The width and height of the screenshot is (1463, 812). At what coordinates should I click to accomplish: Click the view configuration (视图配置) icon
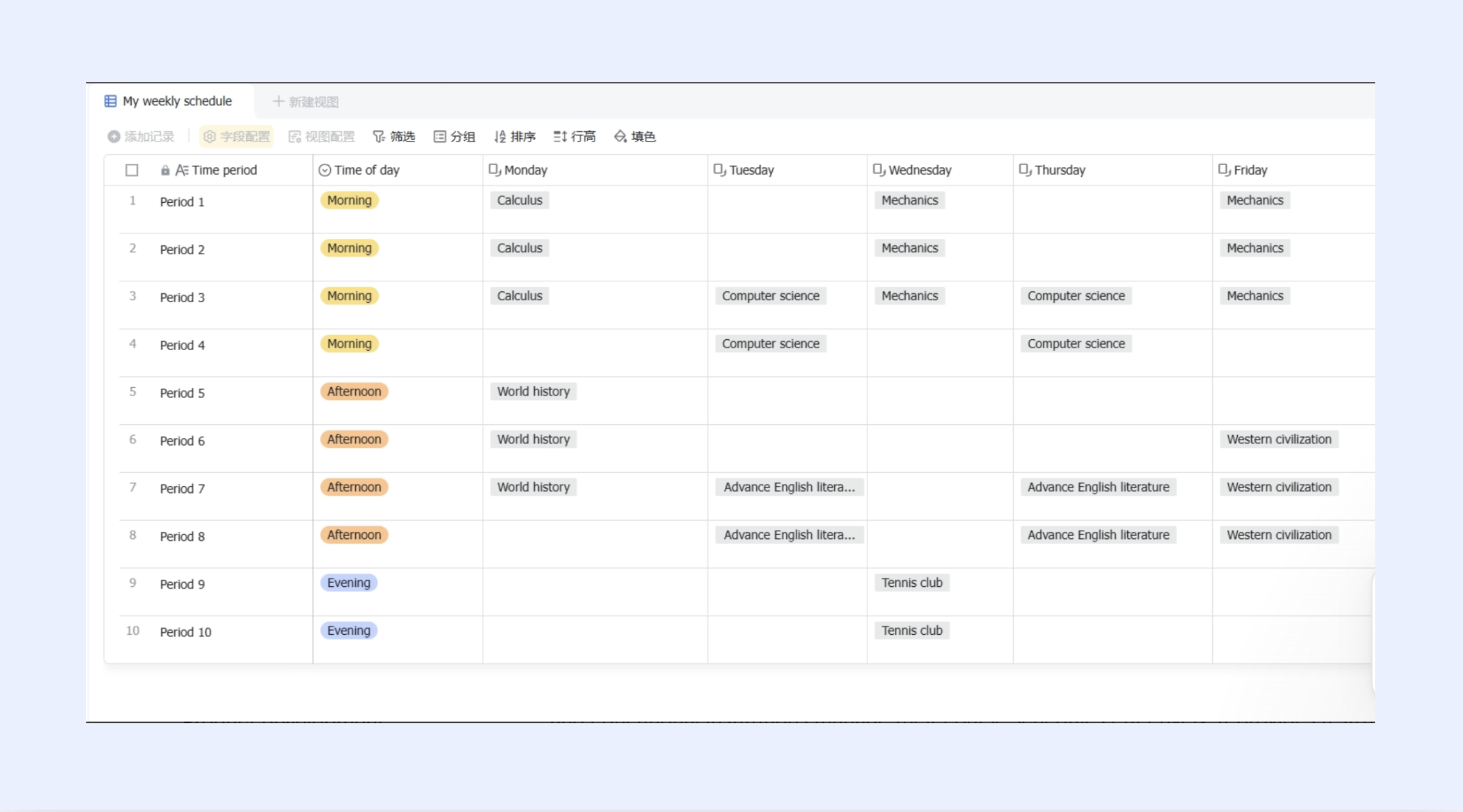point(295,137)
